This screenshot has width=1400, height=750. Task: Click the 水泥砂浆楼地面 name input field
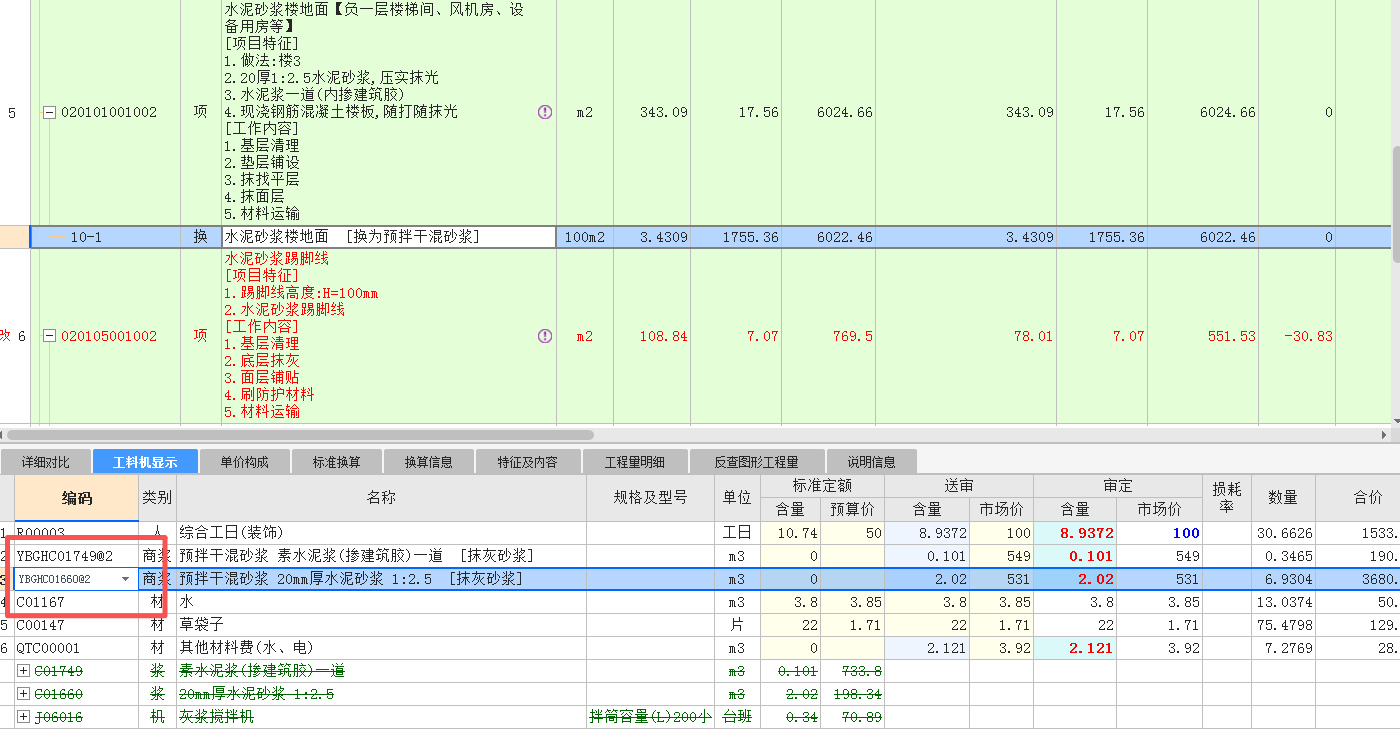click(388, 237)
